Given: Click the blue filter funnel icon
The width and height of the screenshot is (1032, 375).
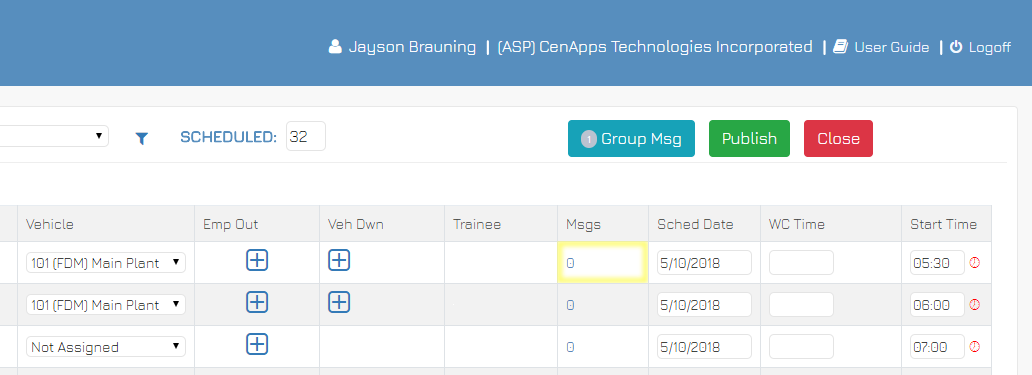Looking at the screenshot, I should 142,138.
